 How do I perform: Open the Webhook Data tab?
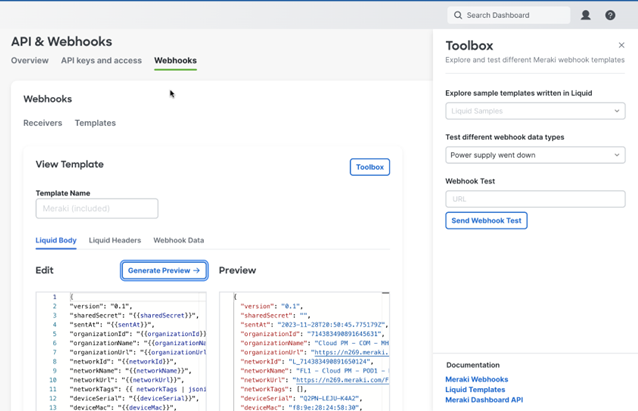tap(179, 240)
